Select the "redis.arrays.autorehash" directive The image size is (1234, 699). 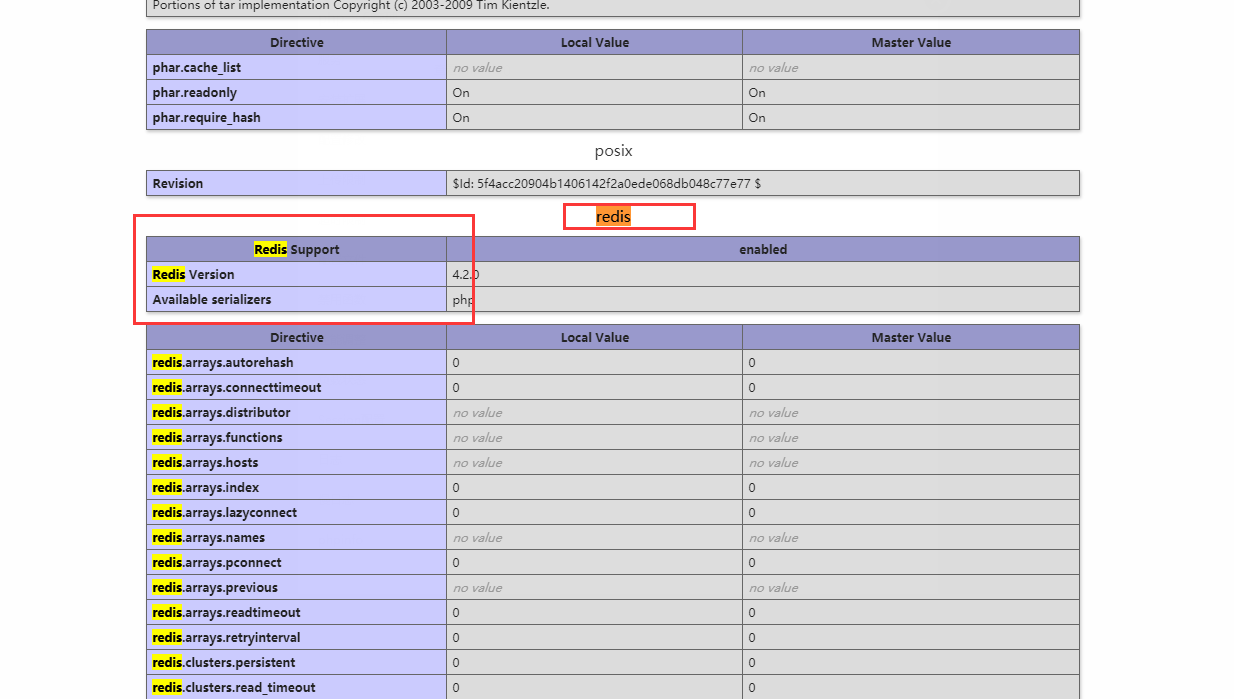pos(222,363)
